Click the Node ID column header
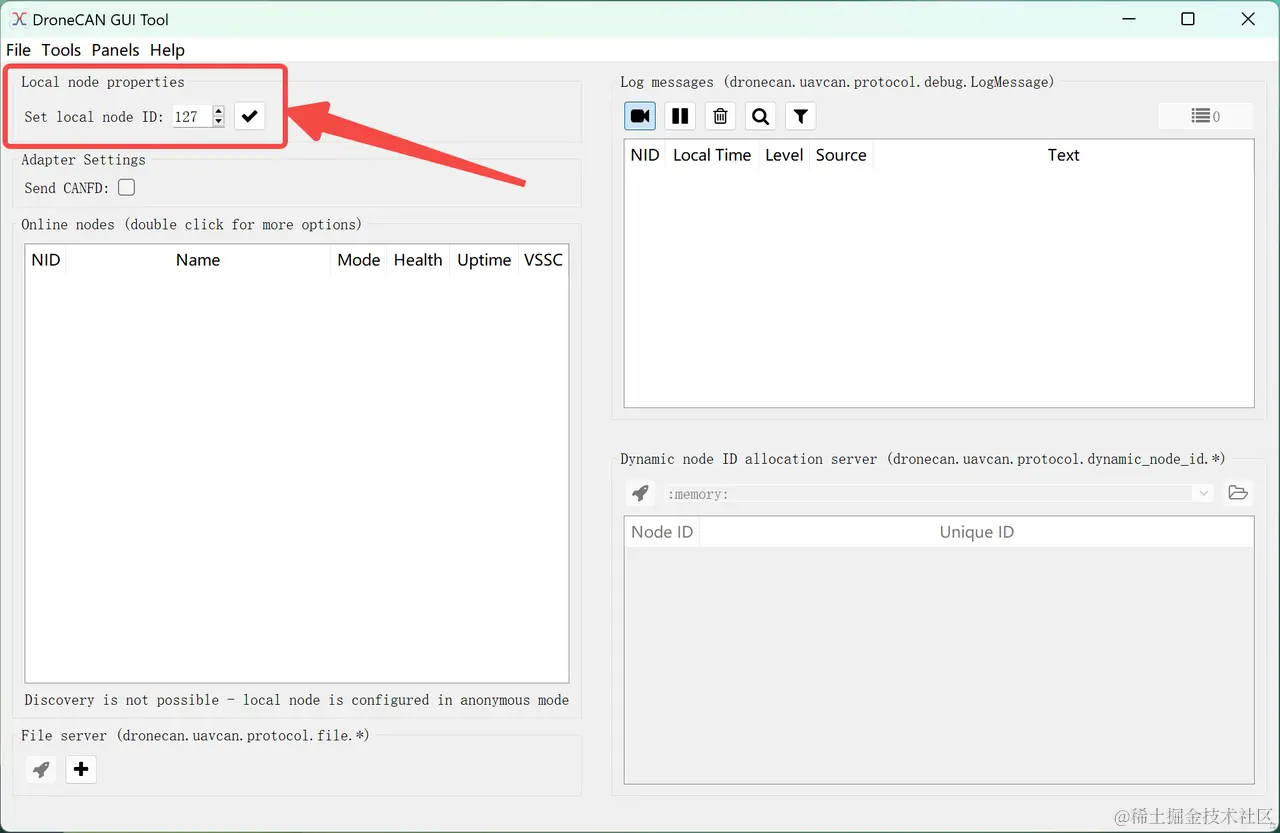This screenshot has width=1280, height=833. click(662, 532)
